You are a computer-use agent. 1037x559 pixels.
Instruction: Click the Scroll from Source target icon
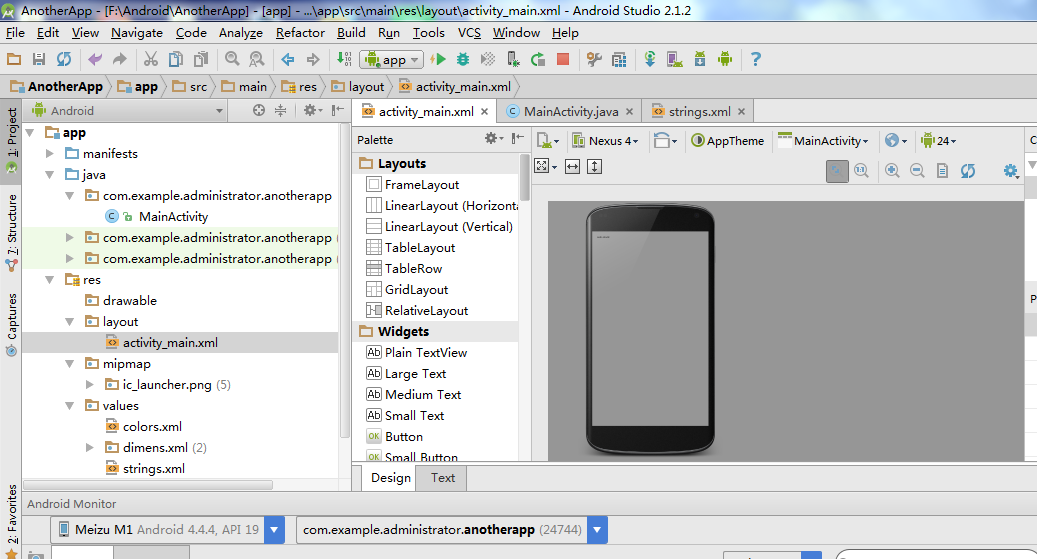click(x=259, y=110)
